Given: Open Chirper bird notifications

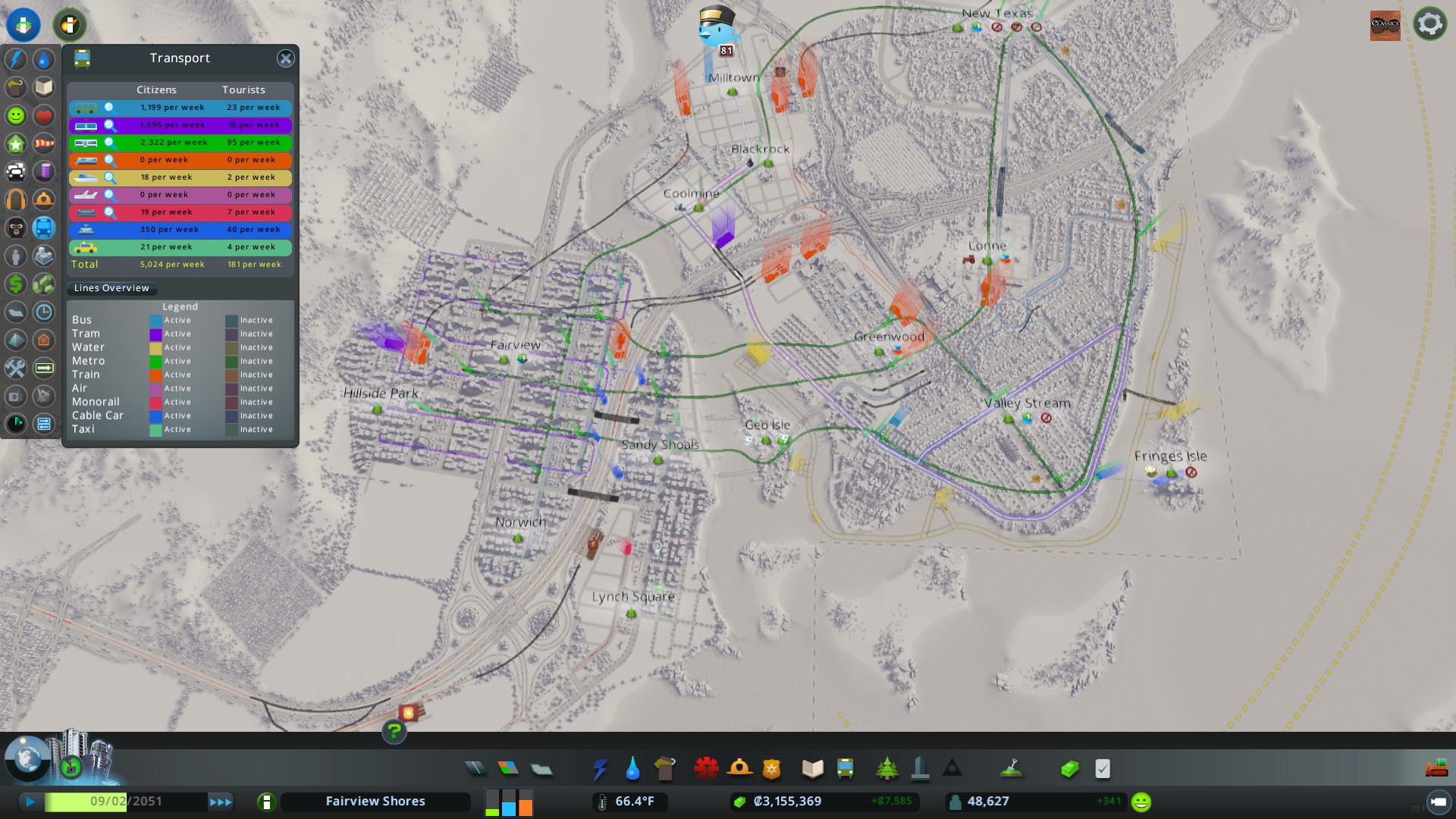Looking at the screenshot, I should [717, 29].
